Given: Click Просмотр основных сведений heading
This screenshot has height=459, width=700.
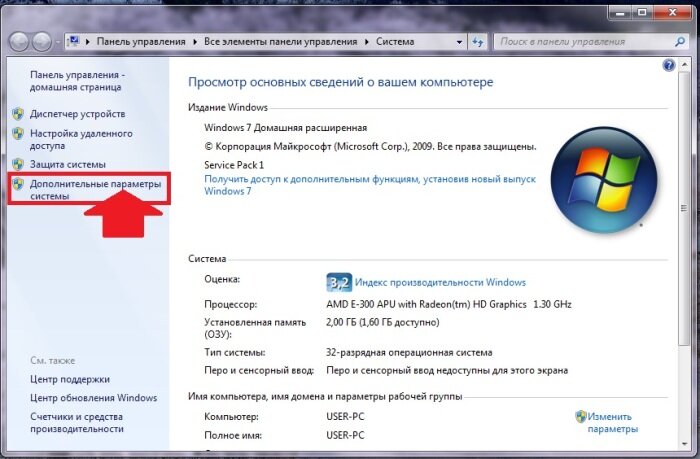Looking at the screenshot, I should pyautogui.click(x=341, y=82).
